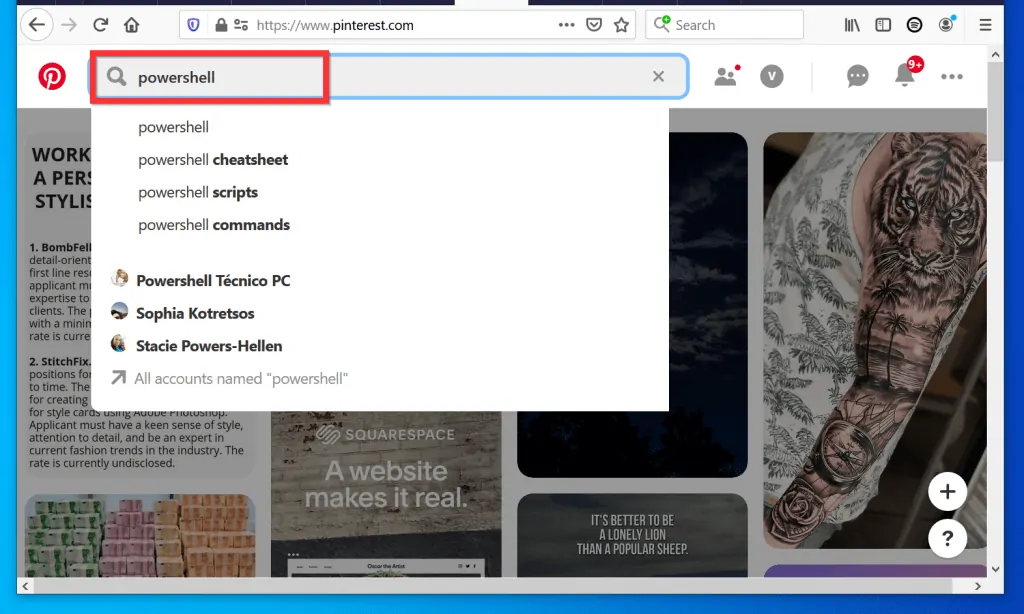
Task: Toggle the tracking protection shield icon
Action: (x=190, y=24)
